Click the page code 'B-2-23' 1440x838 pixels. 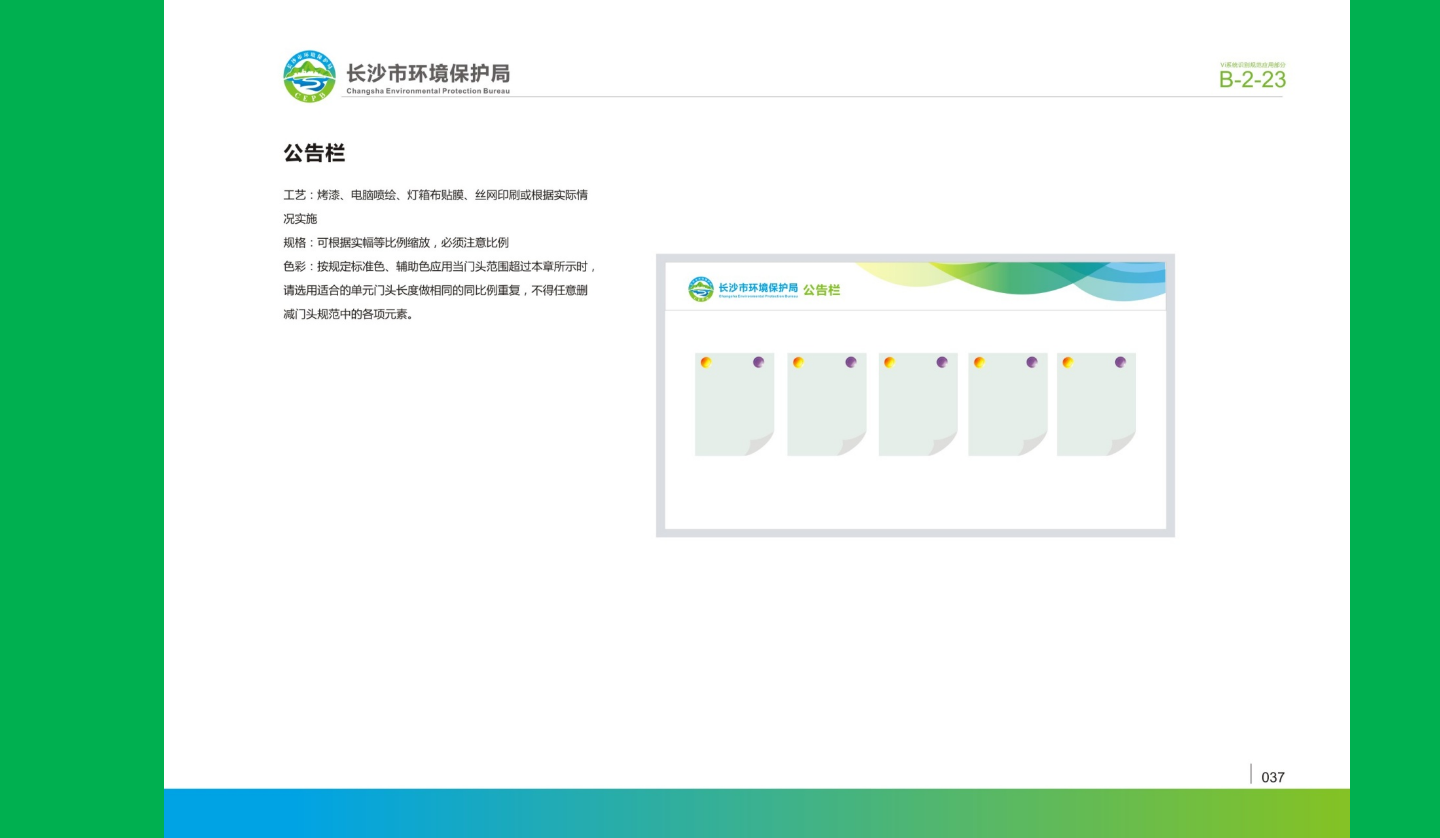click(1251, 80)
